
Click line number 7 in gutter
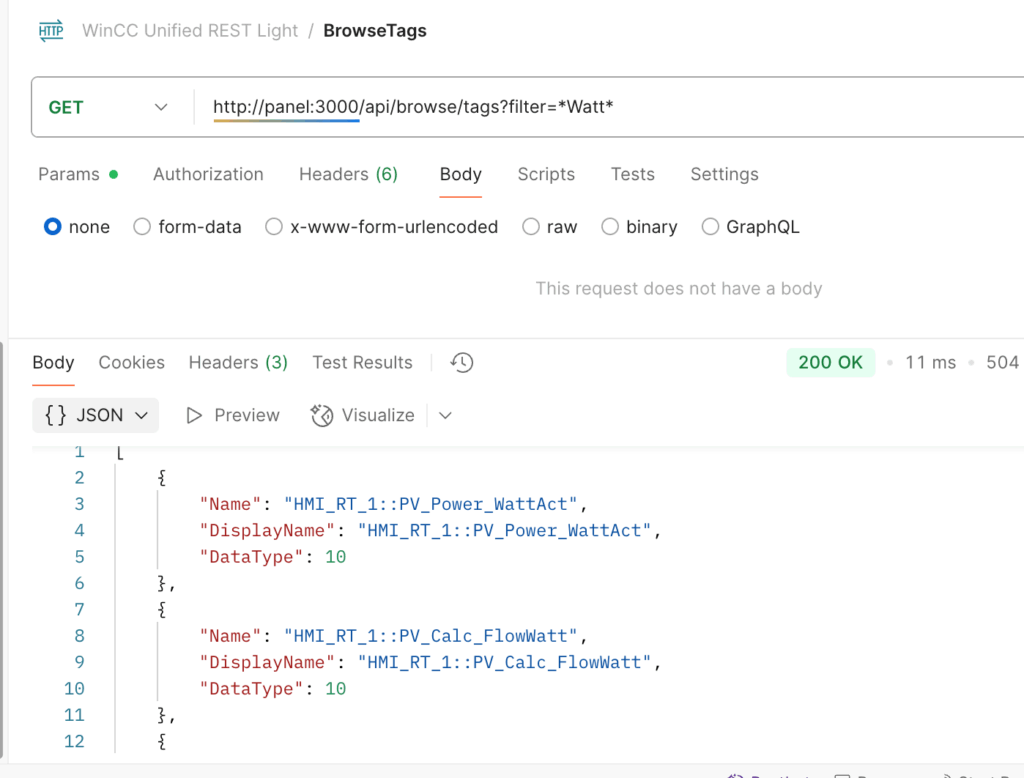[x=79, y=610]
